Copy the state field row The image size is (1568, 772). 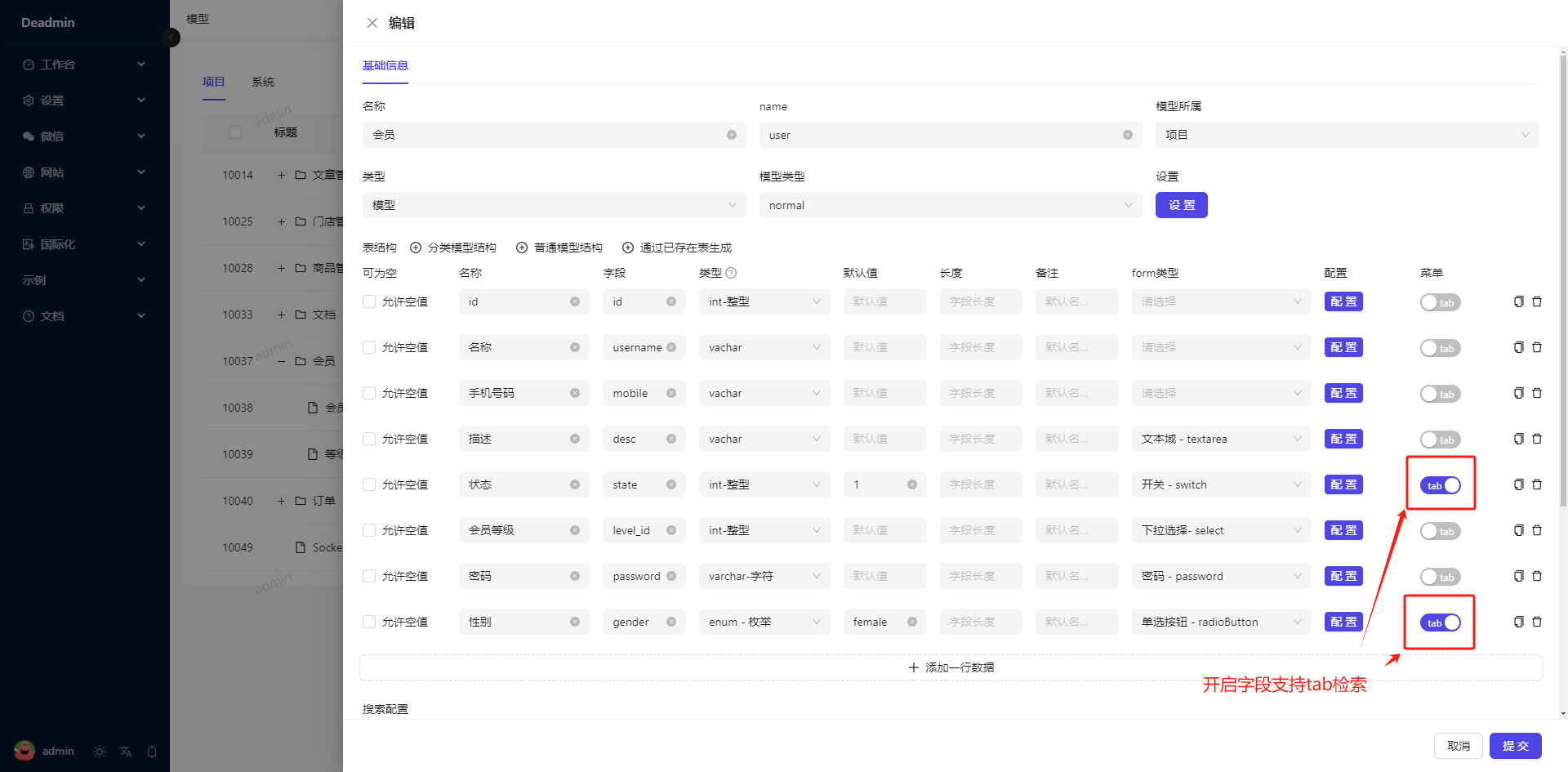1518,484
